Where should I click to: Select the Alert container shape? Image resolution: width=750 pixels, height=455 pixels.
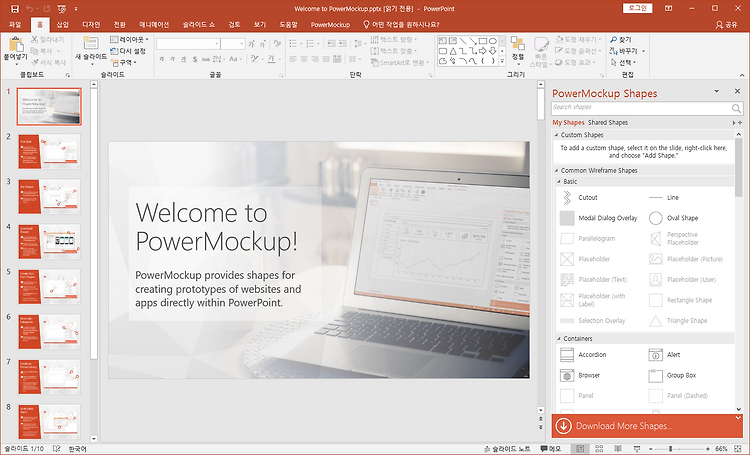point(664,355)
